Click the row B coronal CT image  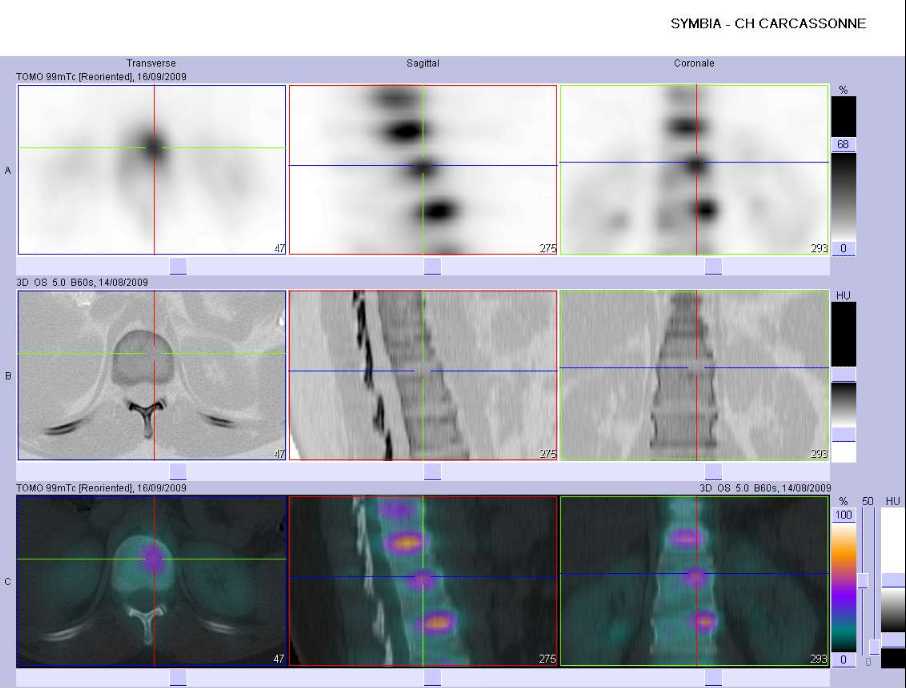click(x=695, y=375)
